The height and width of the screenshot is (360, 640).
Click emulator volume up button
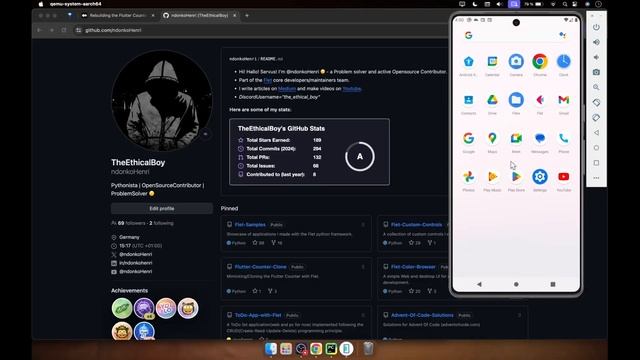coord(596,42)
